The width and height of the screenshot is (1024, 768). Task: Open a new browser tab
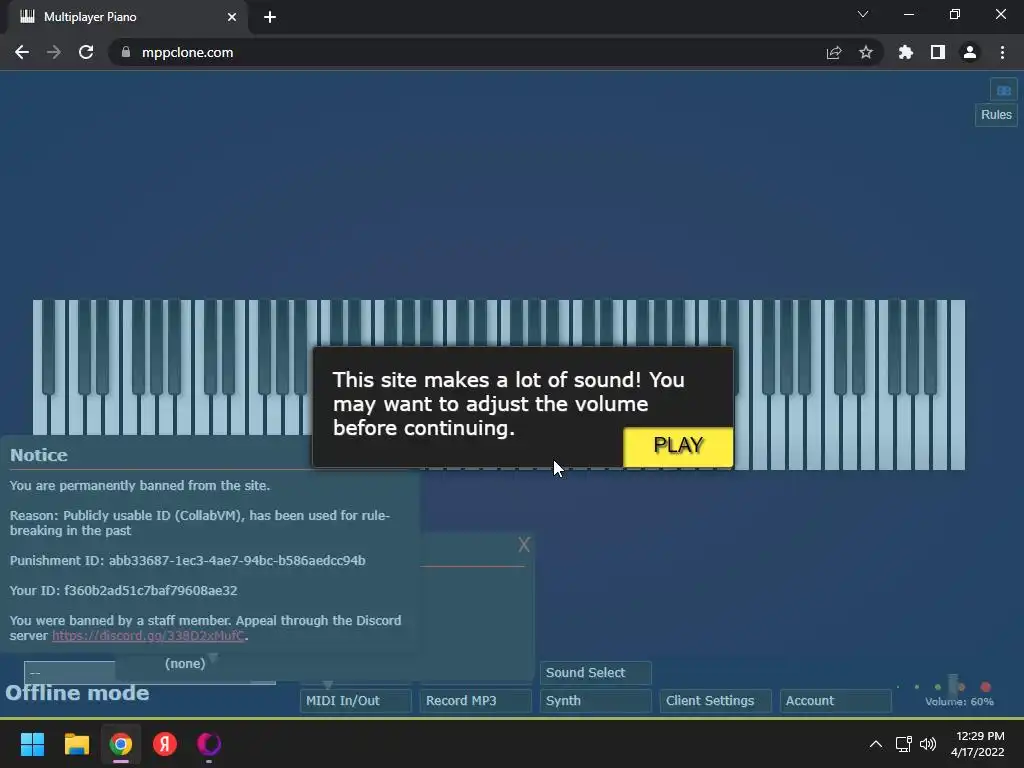(270, 17)
